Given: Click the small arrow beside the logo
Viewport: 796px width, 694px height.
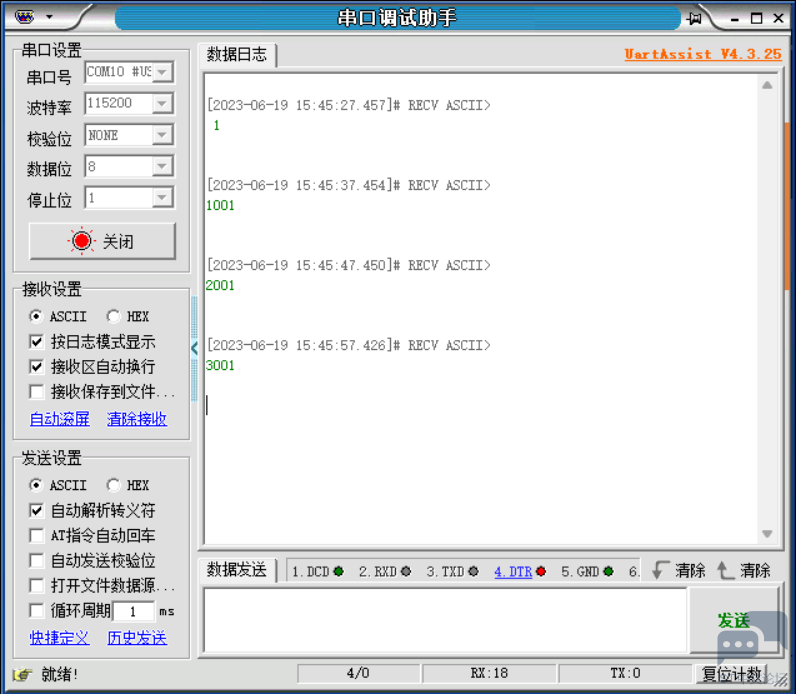Looking at the screenshot, I should pyautogui.click(x=49, y=17).
